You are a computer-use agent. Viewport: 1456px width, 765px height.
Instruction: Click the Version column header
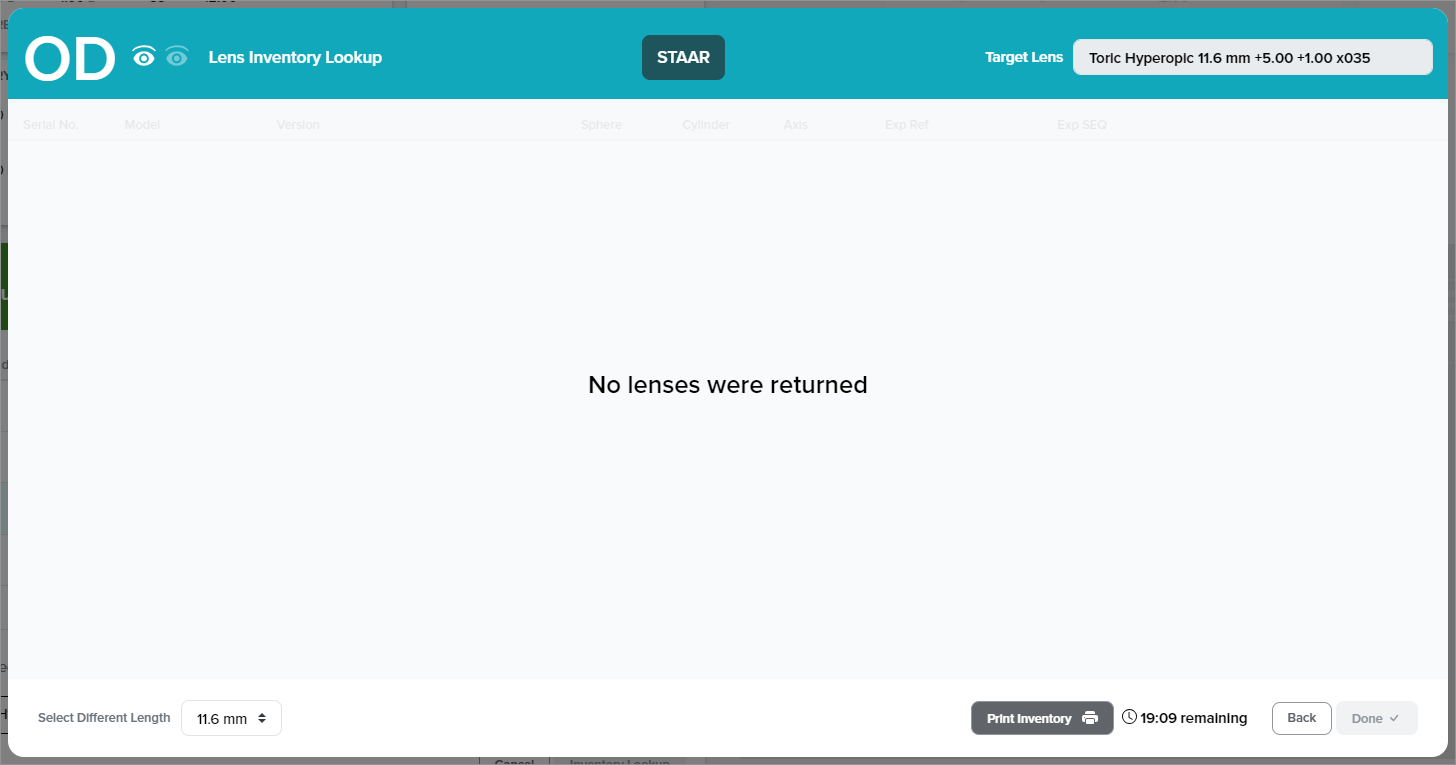(298, 125)
